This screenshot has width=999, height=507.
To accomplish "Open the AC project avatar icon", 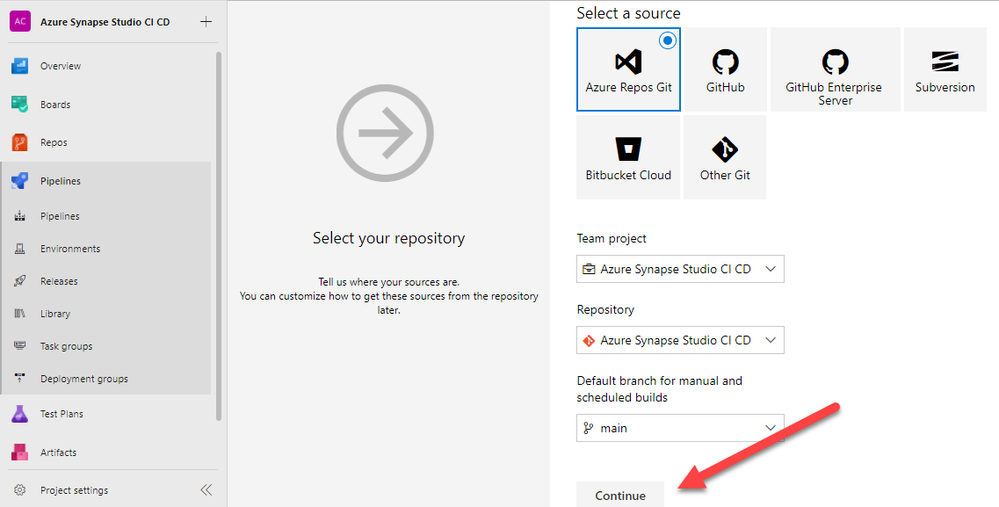I will pos(20,22).
